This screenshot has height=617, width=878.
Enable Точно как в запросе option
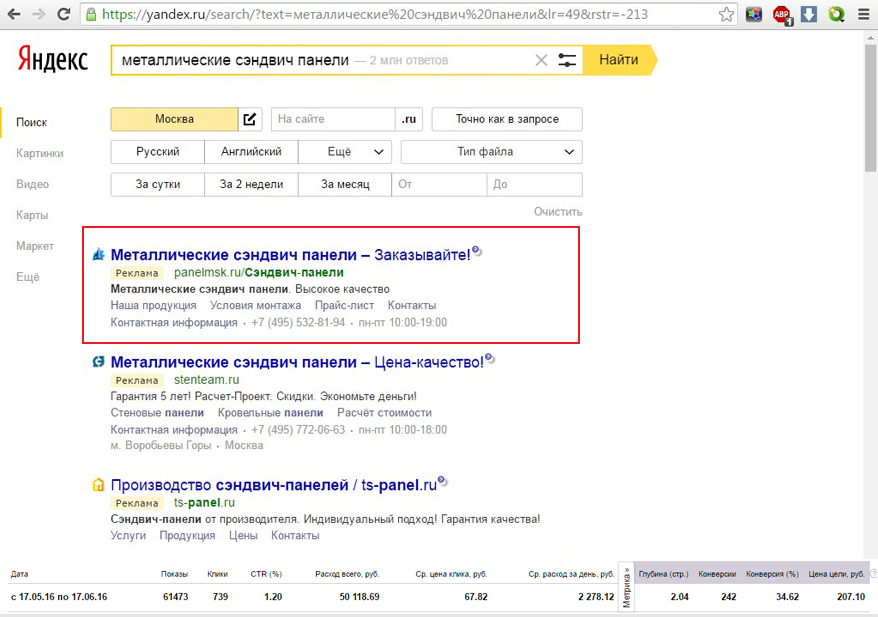(507, 119)
